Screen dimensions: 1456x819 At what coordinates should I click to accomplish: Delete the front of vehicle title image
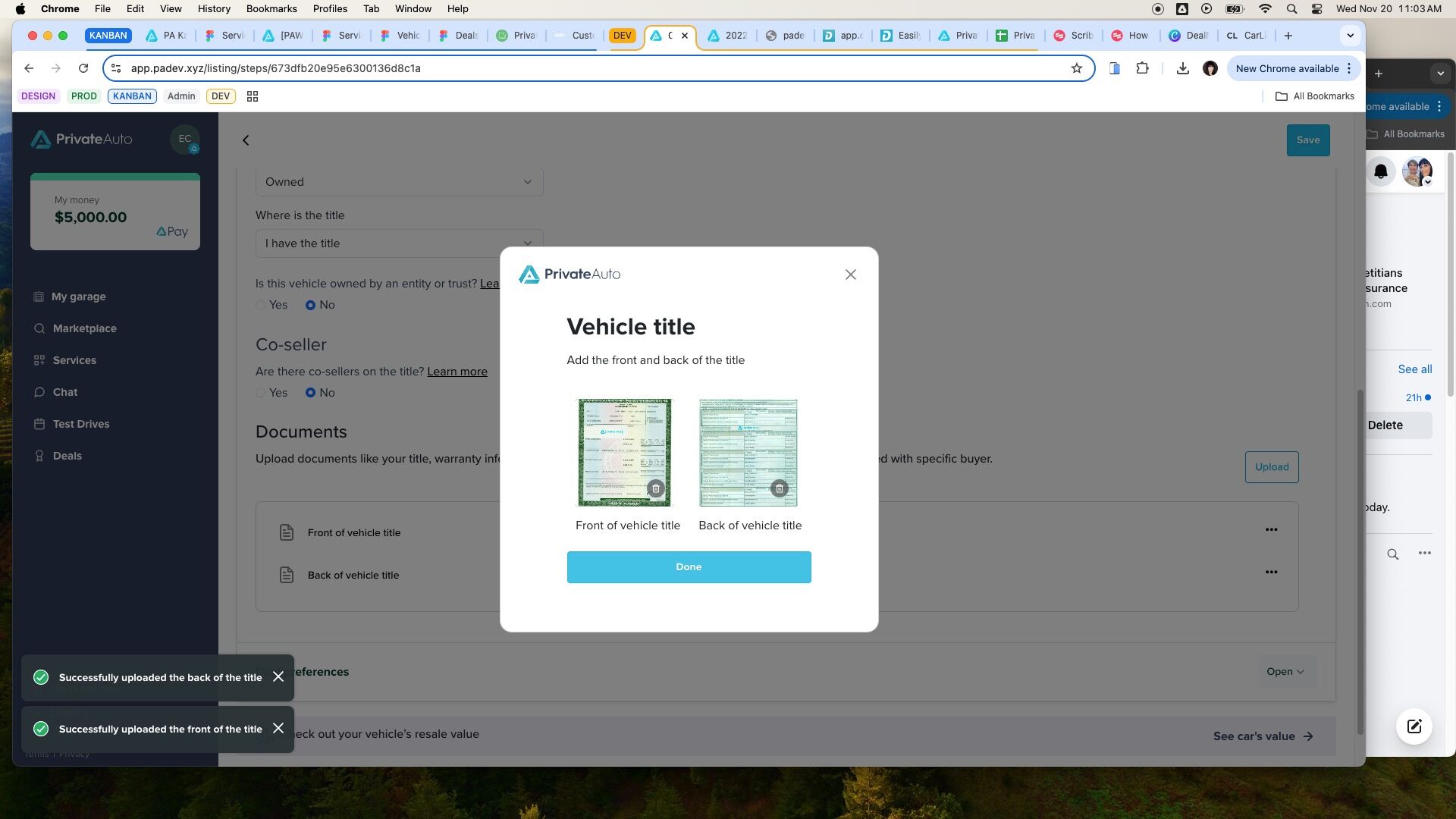pos(656,488)
